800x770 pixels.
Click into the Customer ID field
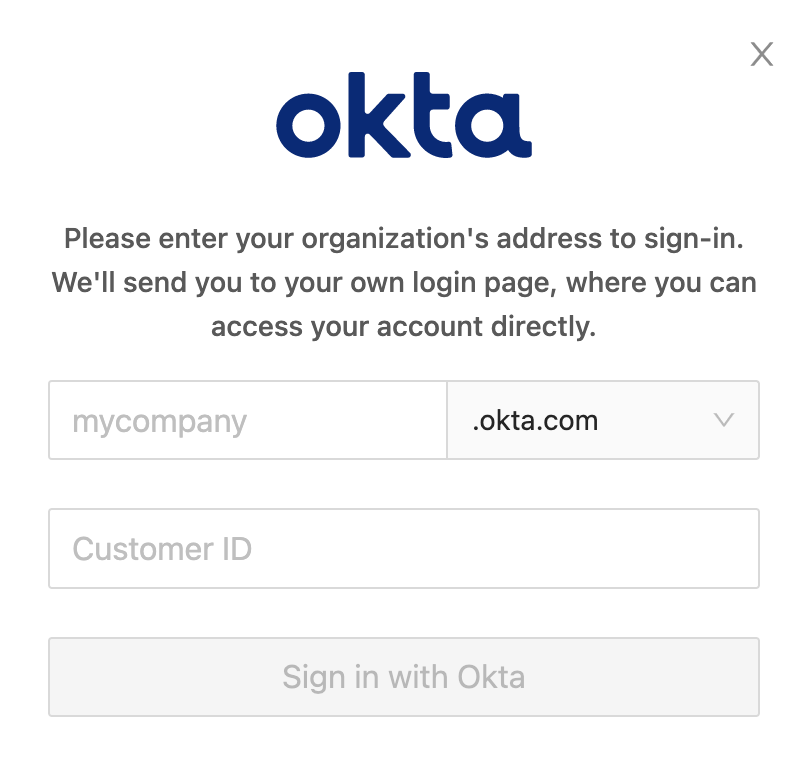point(403,548)
